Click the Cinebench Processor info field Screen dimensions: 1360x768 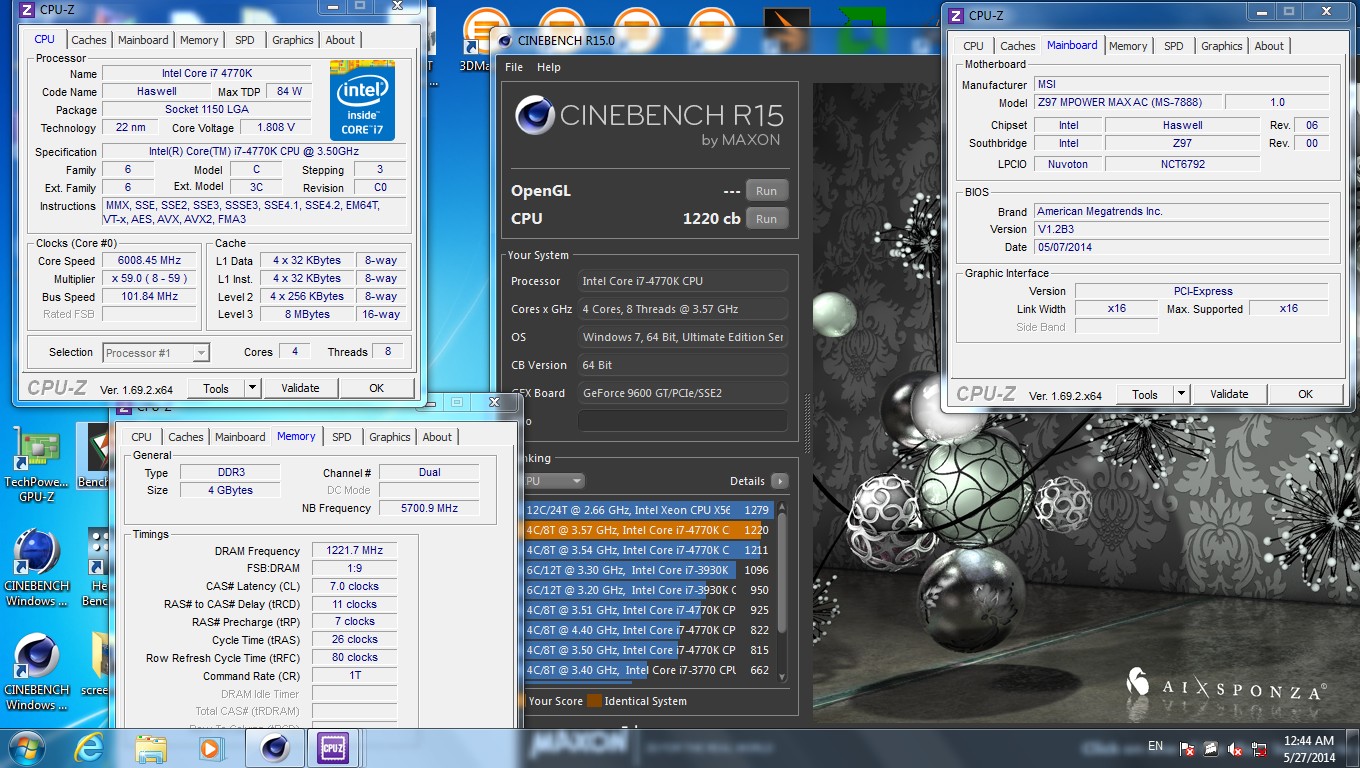pyautogui.click(x=682, y=281)
